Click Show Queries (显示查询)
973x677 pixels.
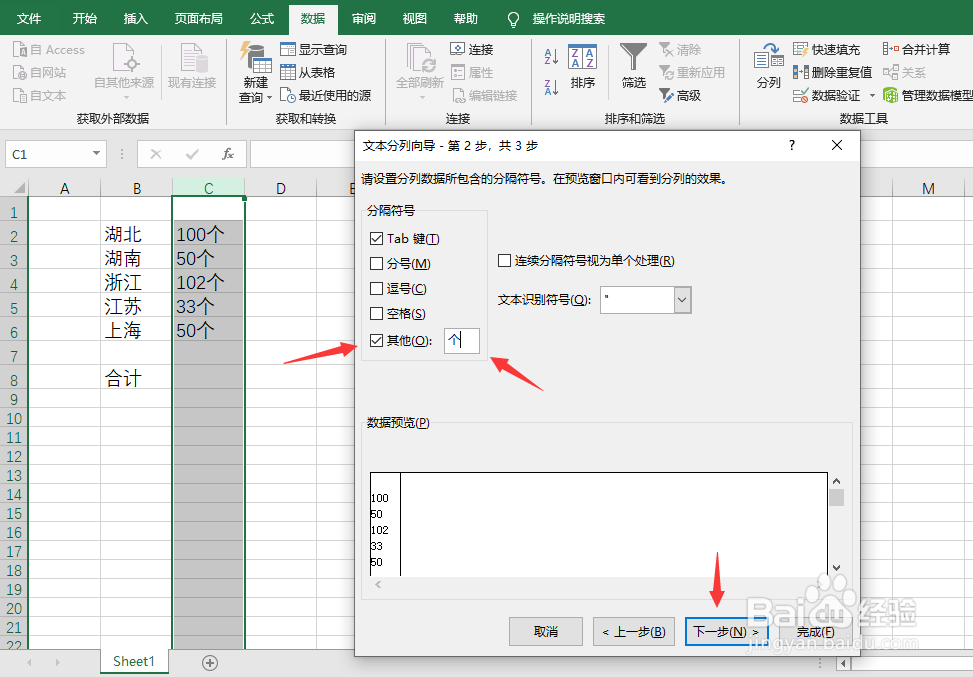[x=313, y=50]
